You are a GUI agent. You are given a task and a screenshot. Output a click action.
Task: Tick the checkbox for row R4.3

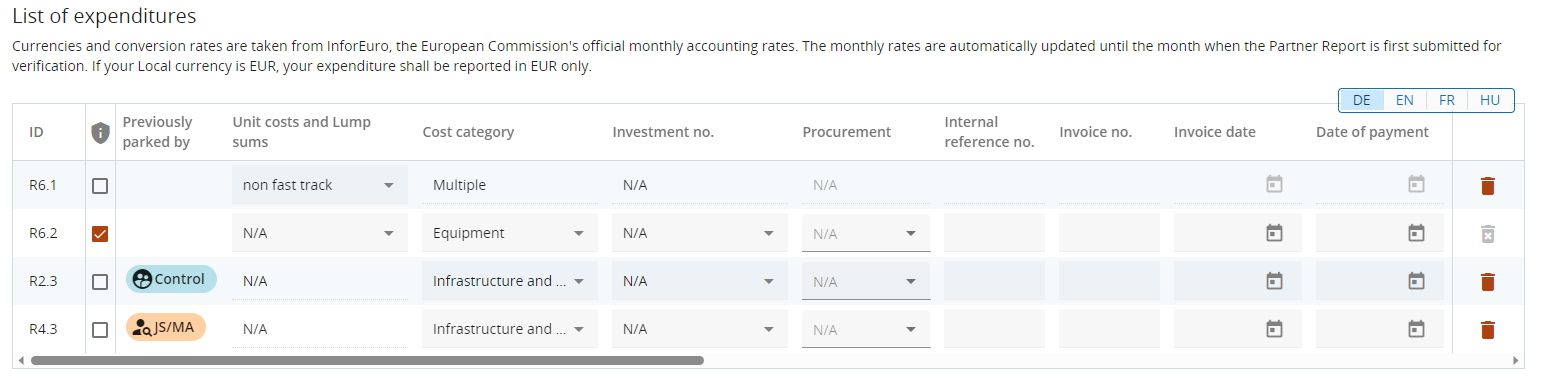100,329
